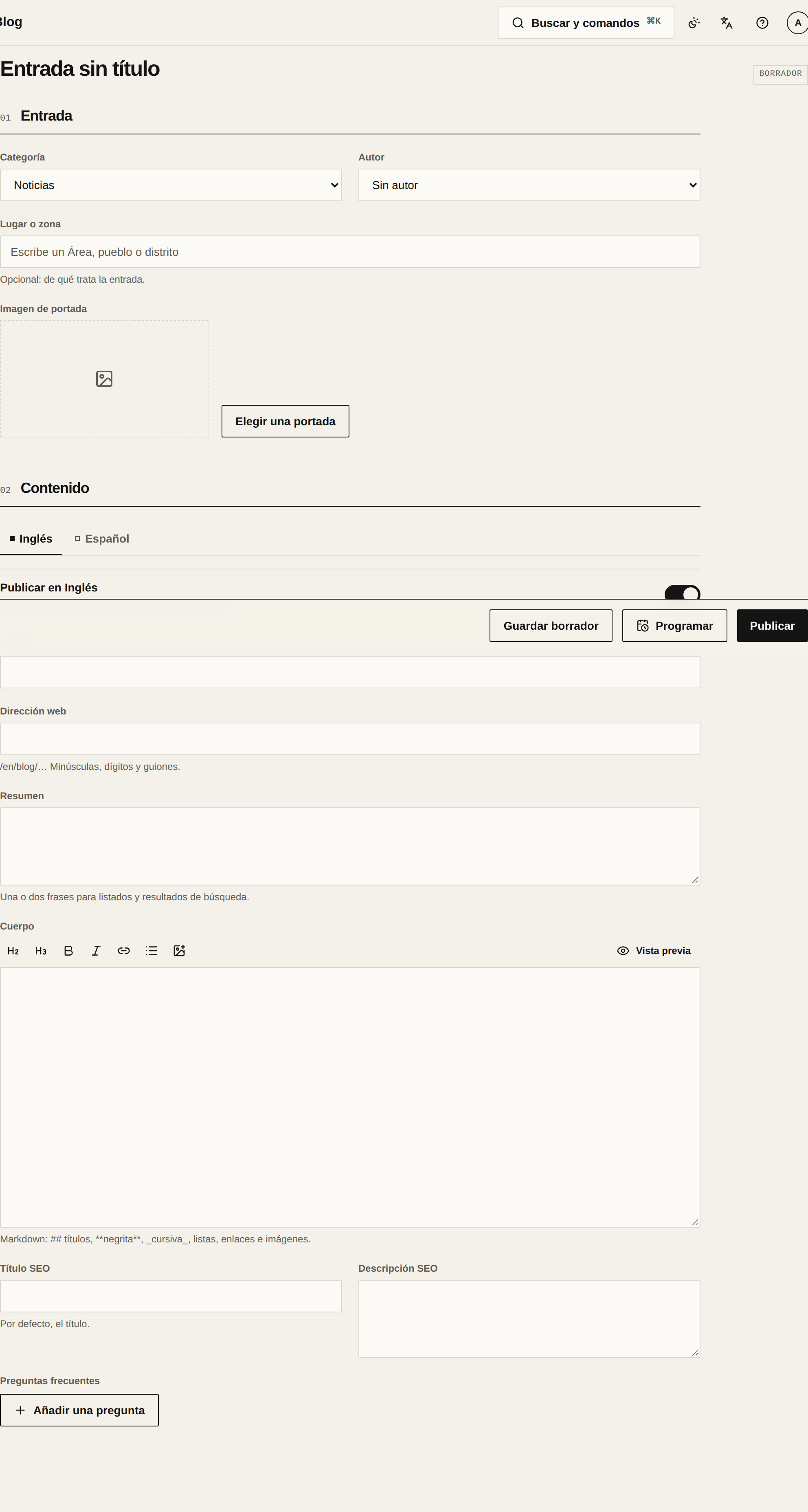Switch to the Inglés tab
The image size is (808, 1512).
[x=31, y=539]
